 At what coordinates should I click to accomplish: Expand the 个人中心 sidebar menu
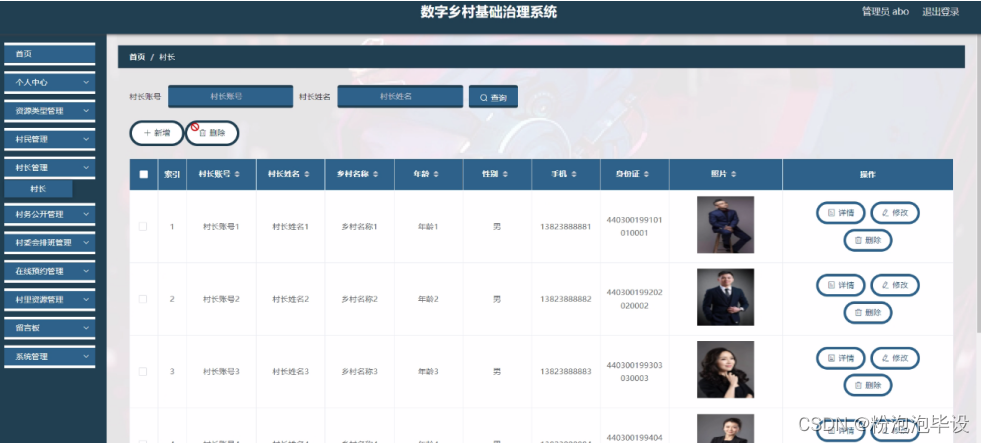(50, 82)
